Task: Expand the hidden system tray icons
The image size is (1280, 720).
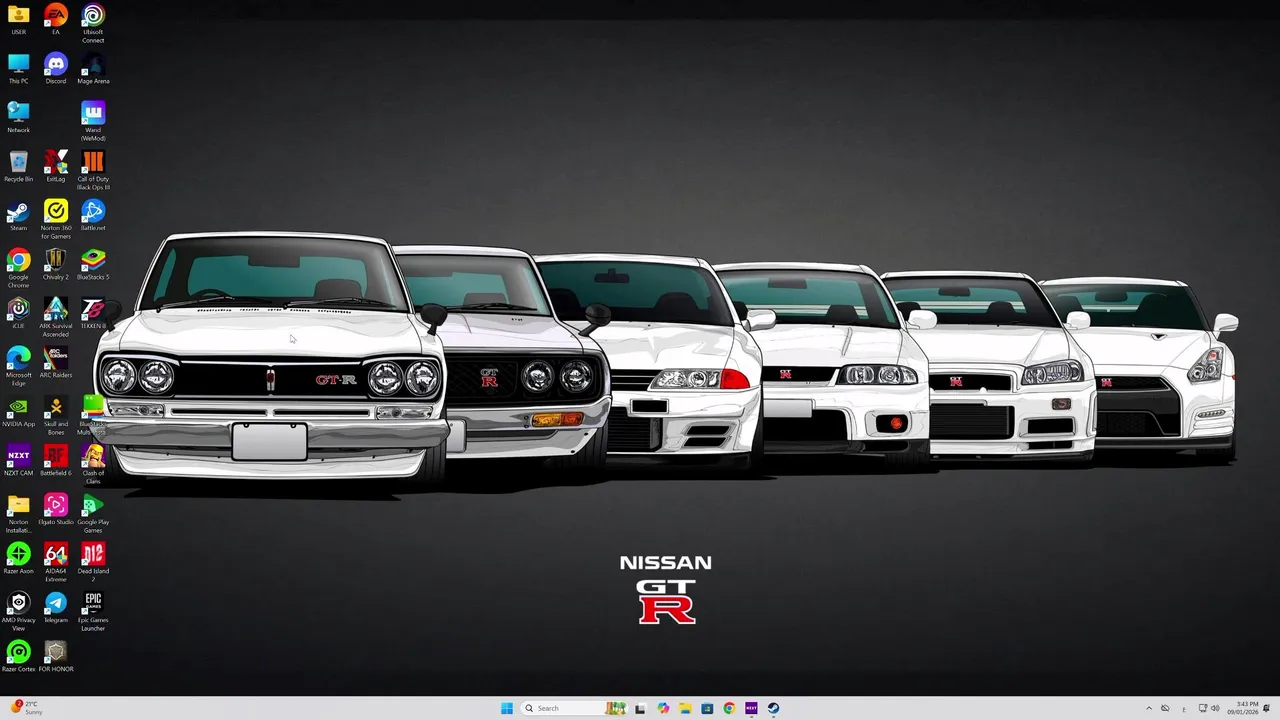Action: (1148, 708)
